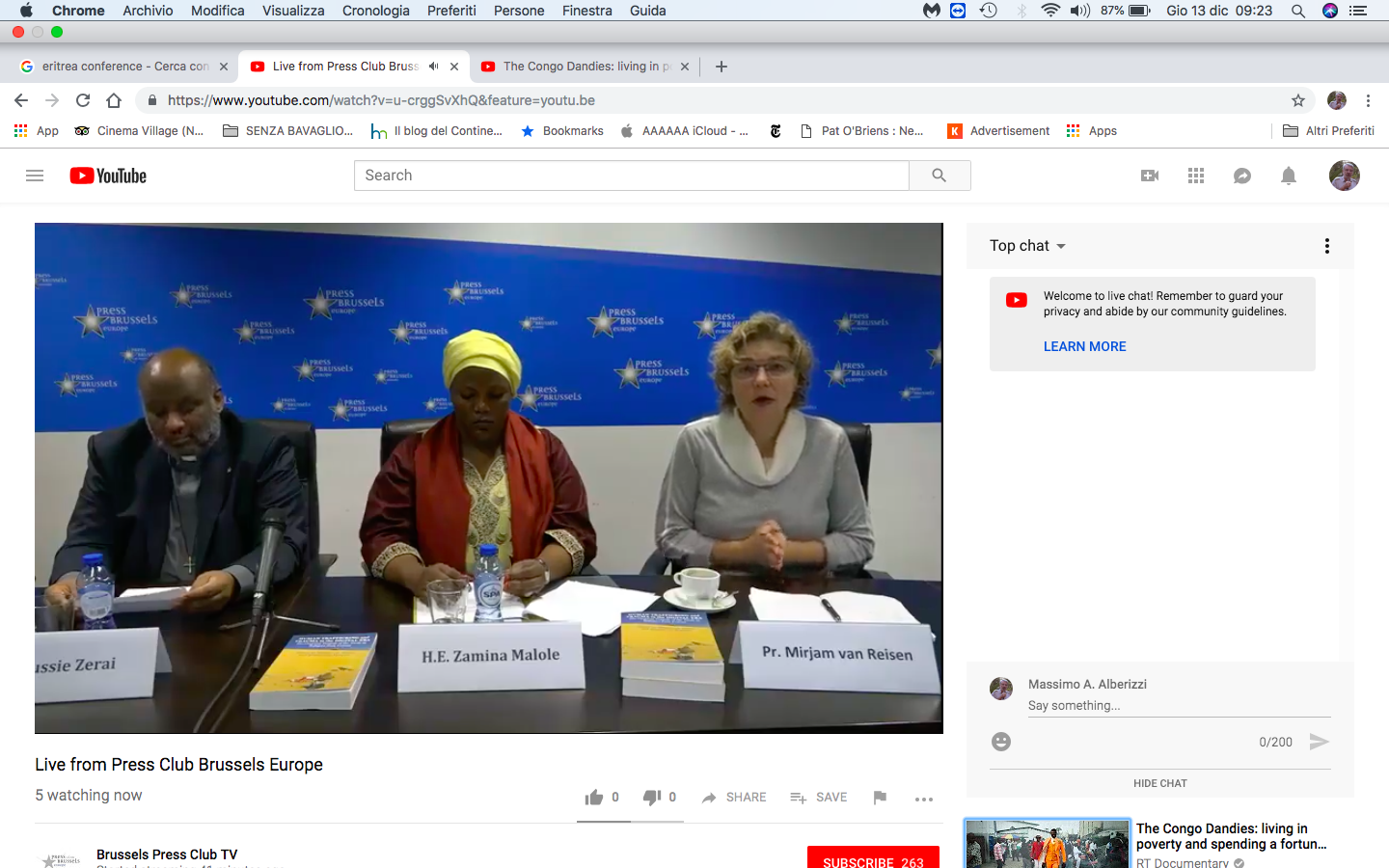Open the YouTube apps grid icon
The height and width of the screenshot is (868, 1389).
click(1196, 176)
